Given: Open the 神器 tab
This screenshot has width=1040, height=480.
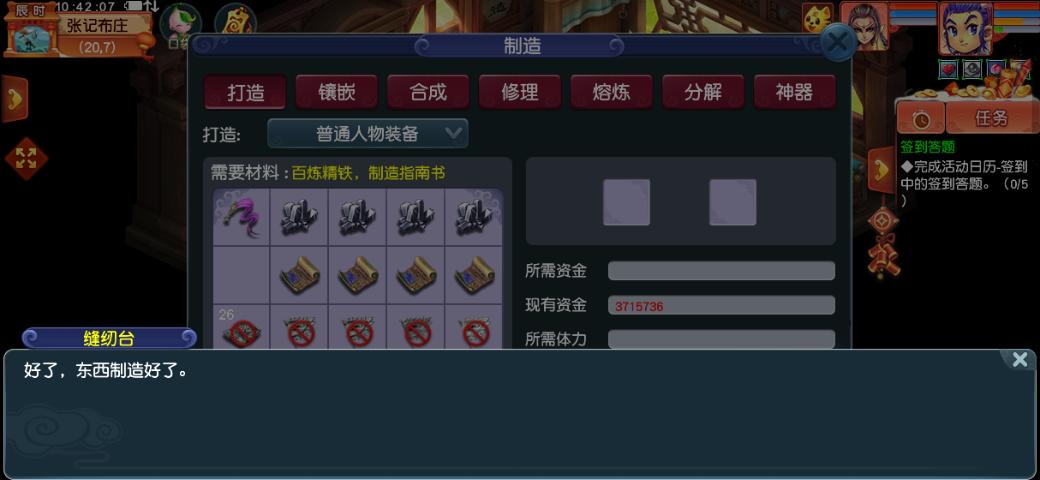Looking at the screenshot, I should (795, 92).
